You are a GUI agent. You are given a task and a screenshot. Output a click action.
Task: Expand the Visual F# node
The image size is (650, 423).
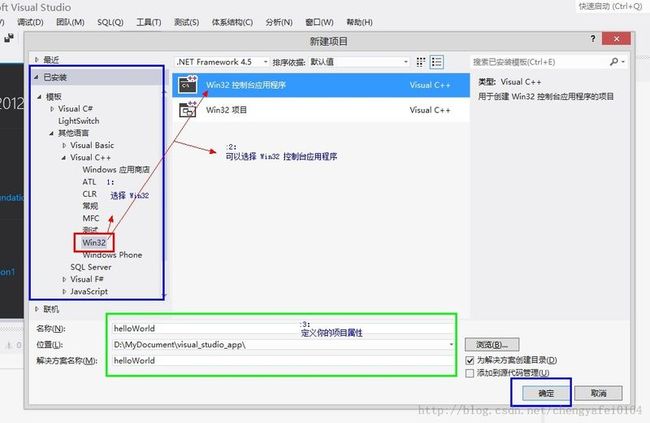click(x=64, y=279)
